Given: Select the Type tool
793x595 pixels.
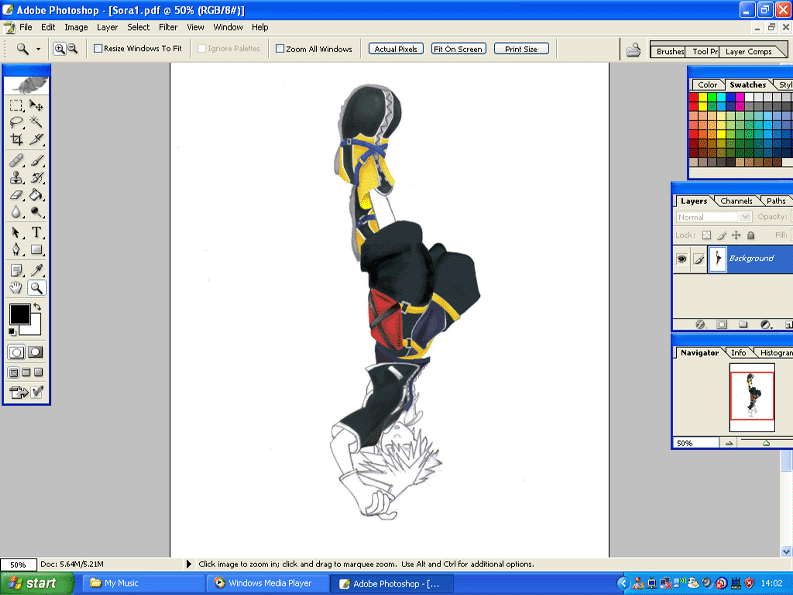Looking at the screenshot, I should [x=36, y=233].
